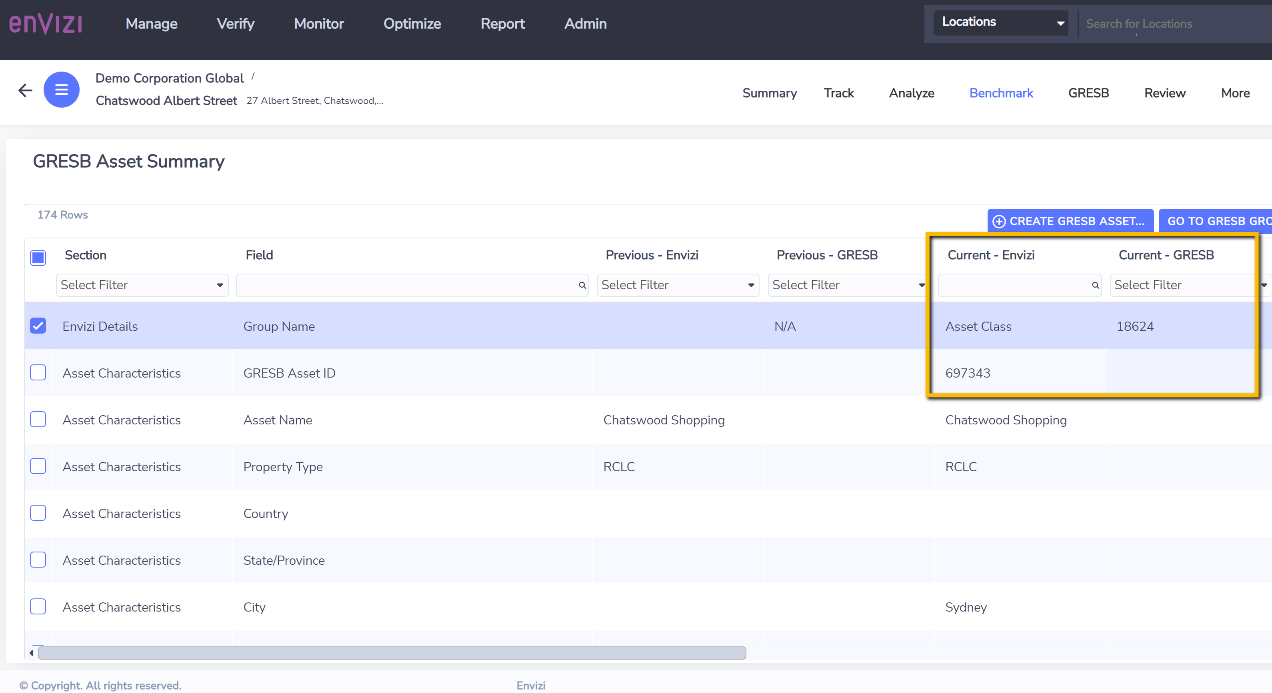Sort by the Current - GRESB column header

tap(1166, 255)
